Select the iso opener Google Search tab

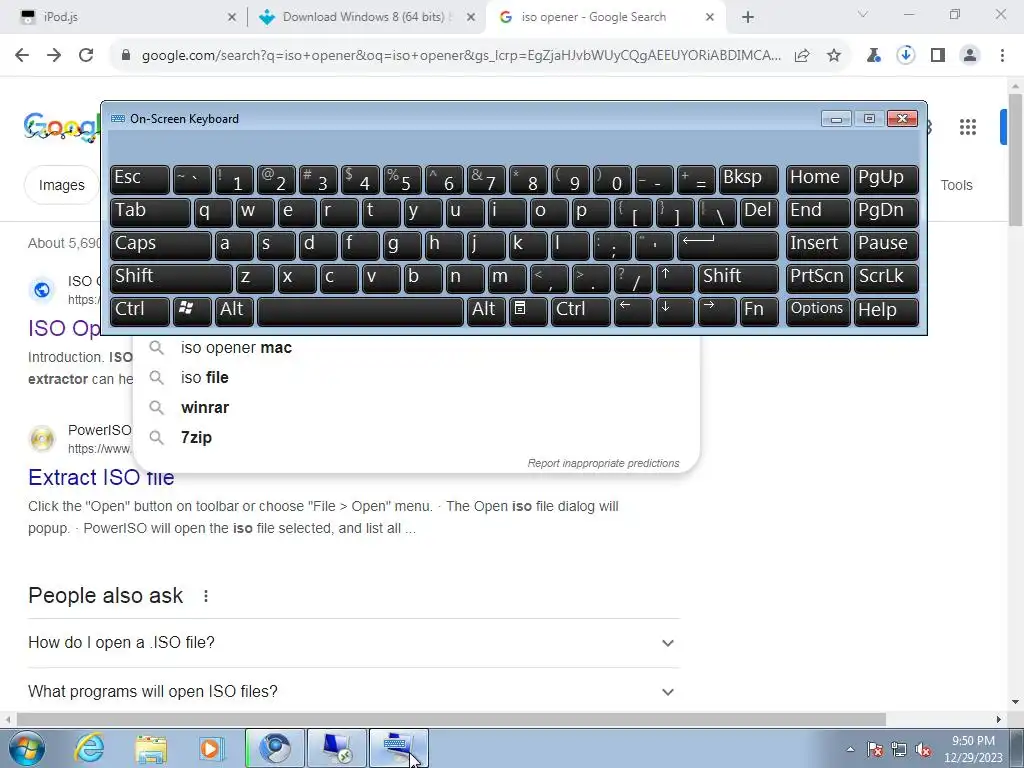point(604,18)
